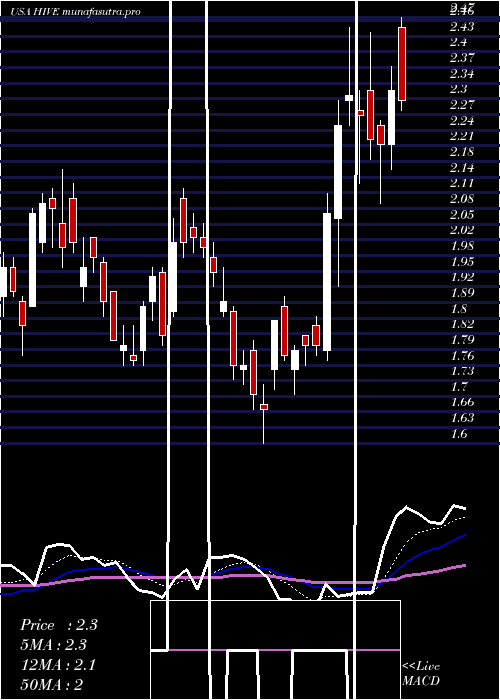This screenshot has height=700, width=500.
Task: Click the 1.79 price axis label
Action: coord(462,340)
